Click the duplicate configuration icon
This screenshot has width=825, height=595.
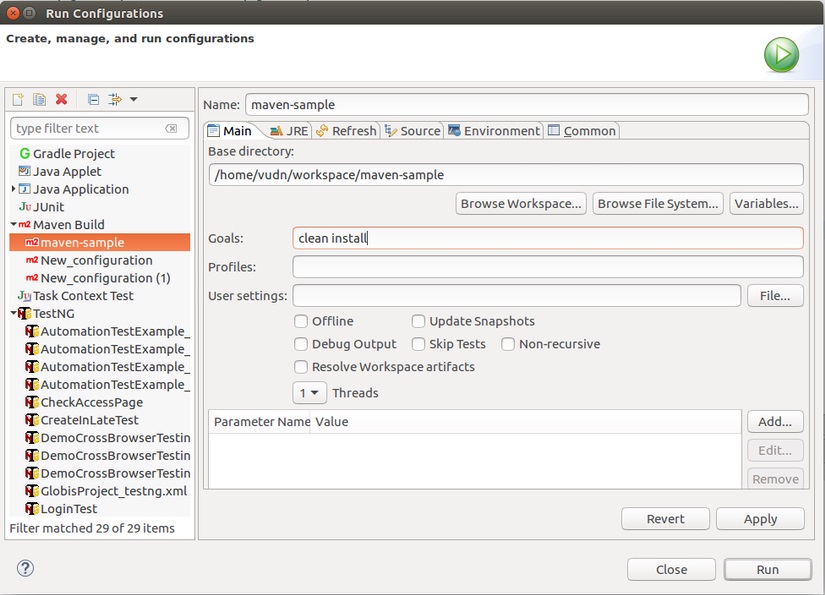(x=39, y=99)
